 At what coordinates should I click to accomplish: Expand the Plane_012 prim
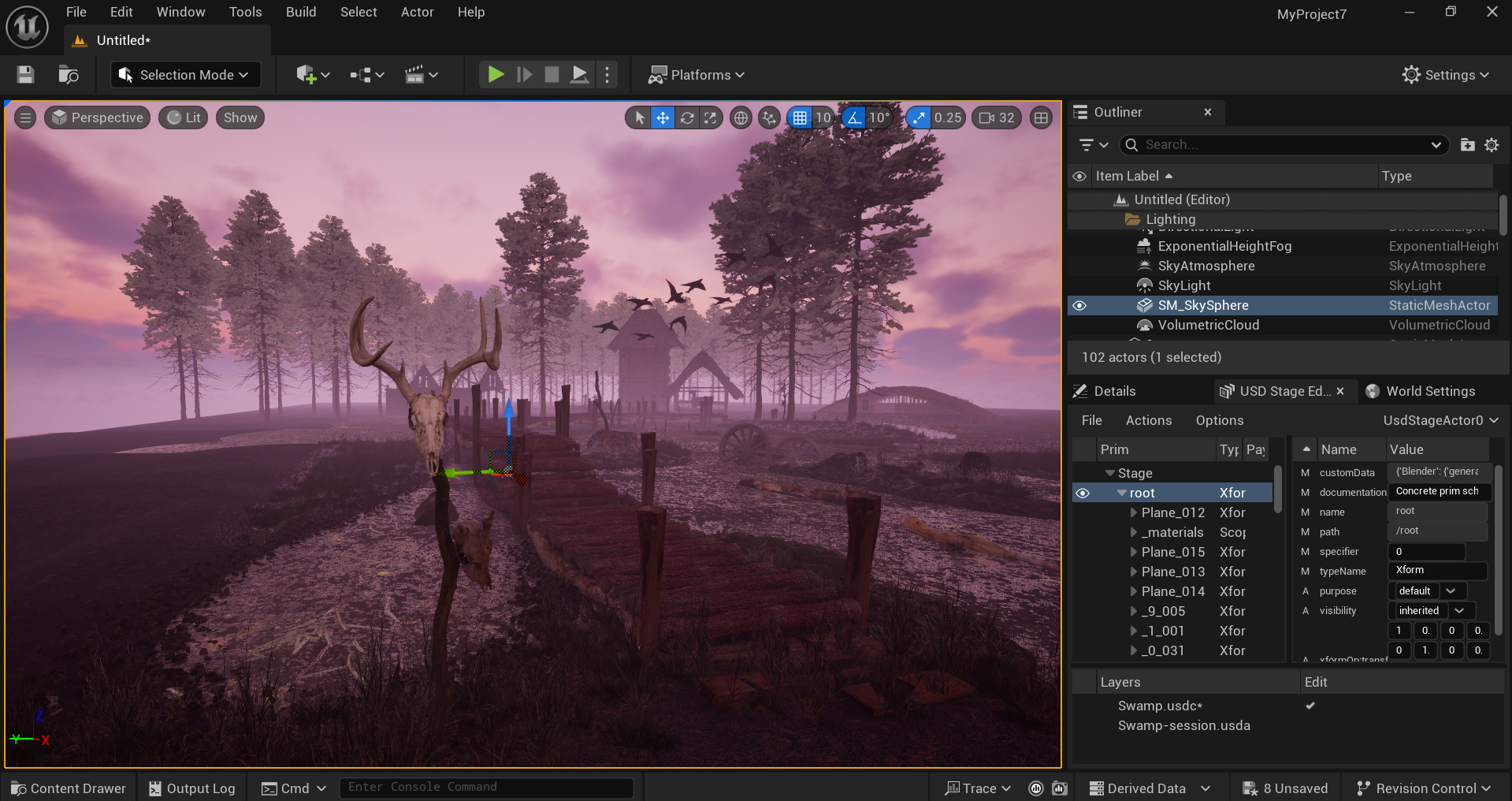[x=1133, y=512]
